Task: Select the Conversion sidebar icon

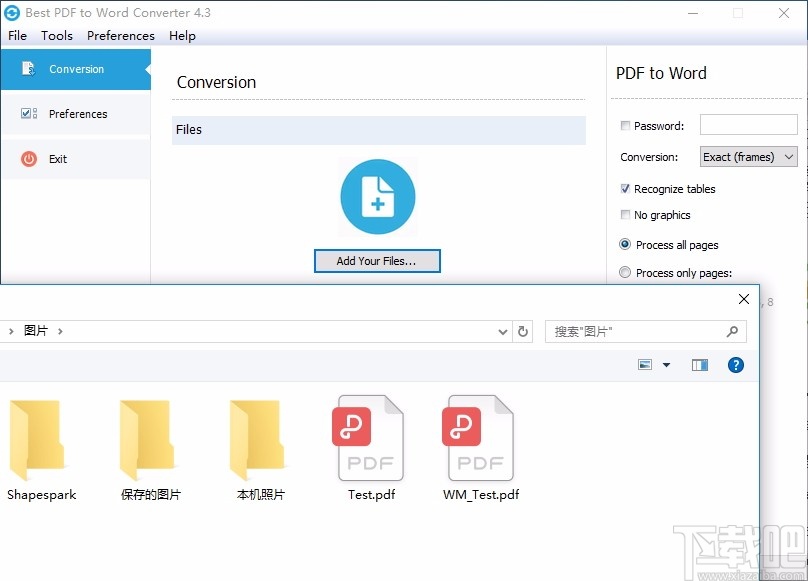Action: coord(29,69)
